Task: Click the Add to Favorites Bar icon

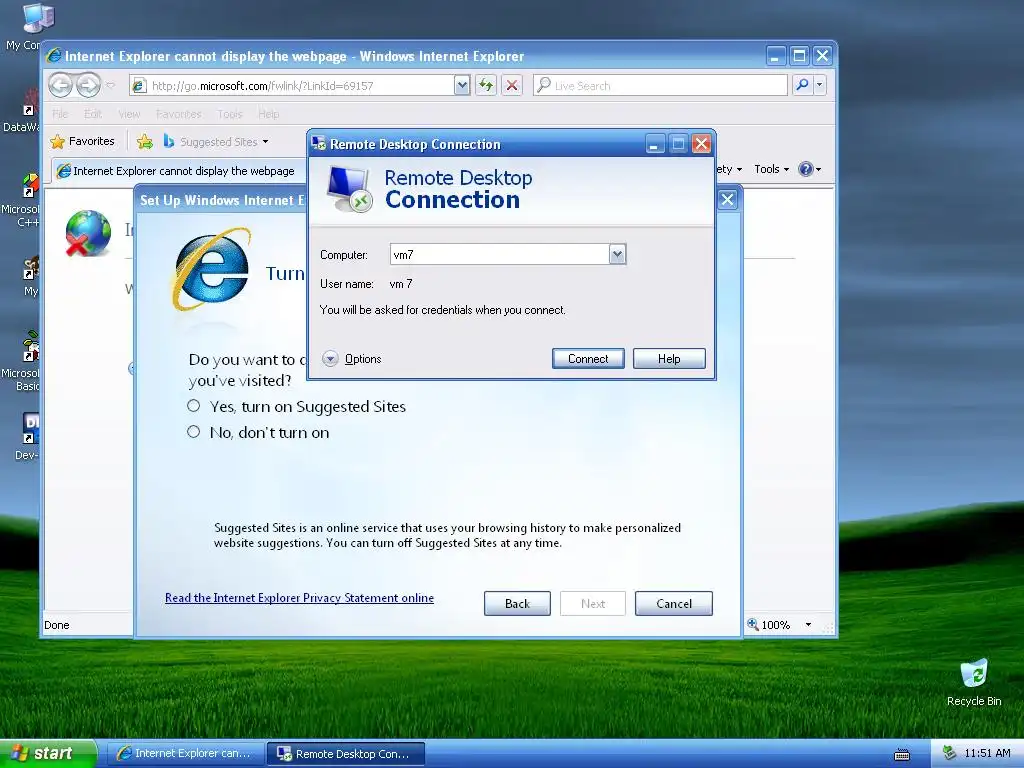Action: [145, 141]
